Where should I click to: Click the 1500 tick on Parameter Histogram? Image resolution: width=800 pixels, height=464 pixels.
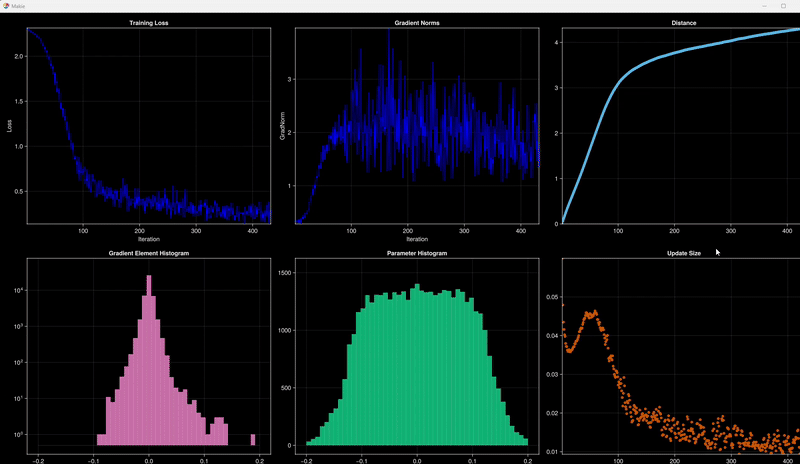click(285, 273)
